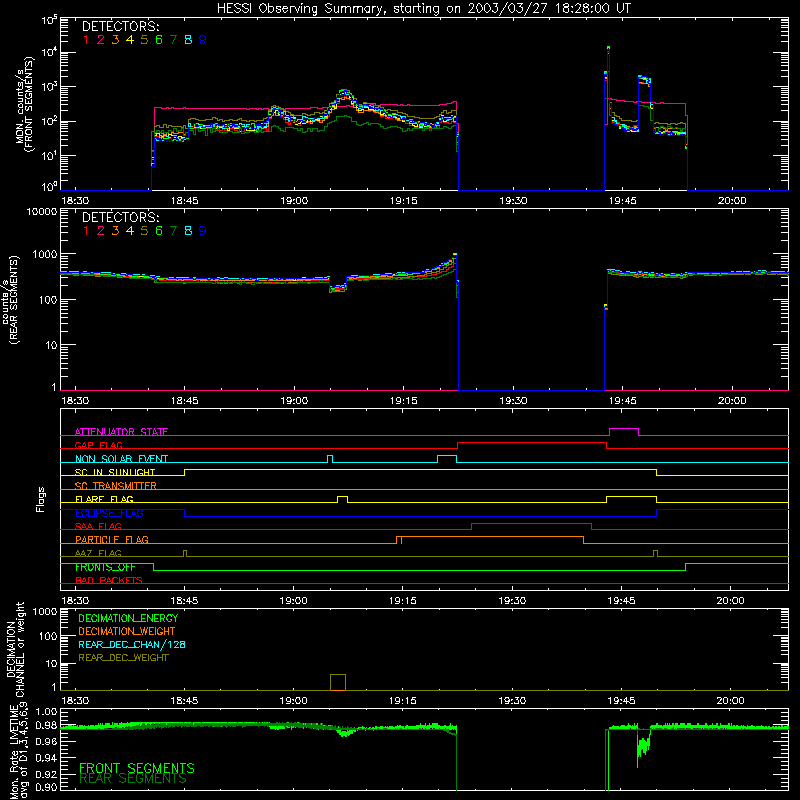Select detector 4 in front segments legend

130,40
